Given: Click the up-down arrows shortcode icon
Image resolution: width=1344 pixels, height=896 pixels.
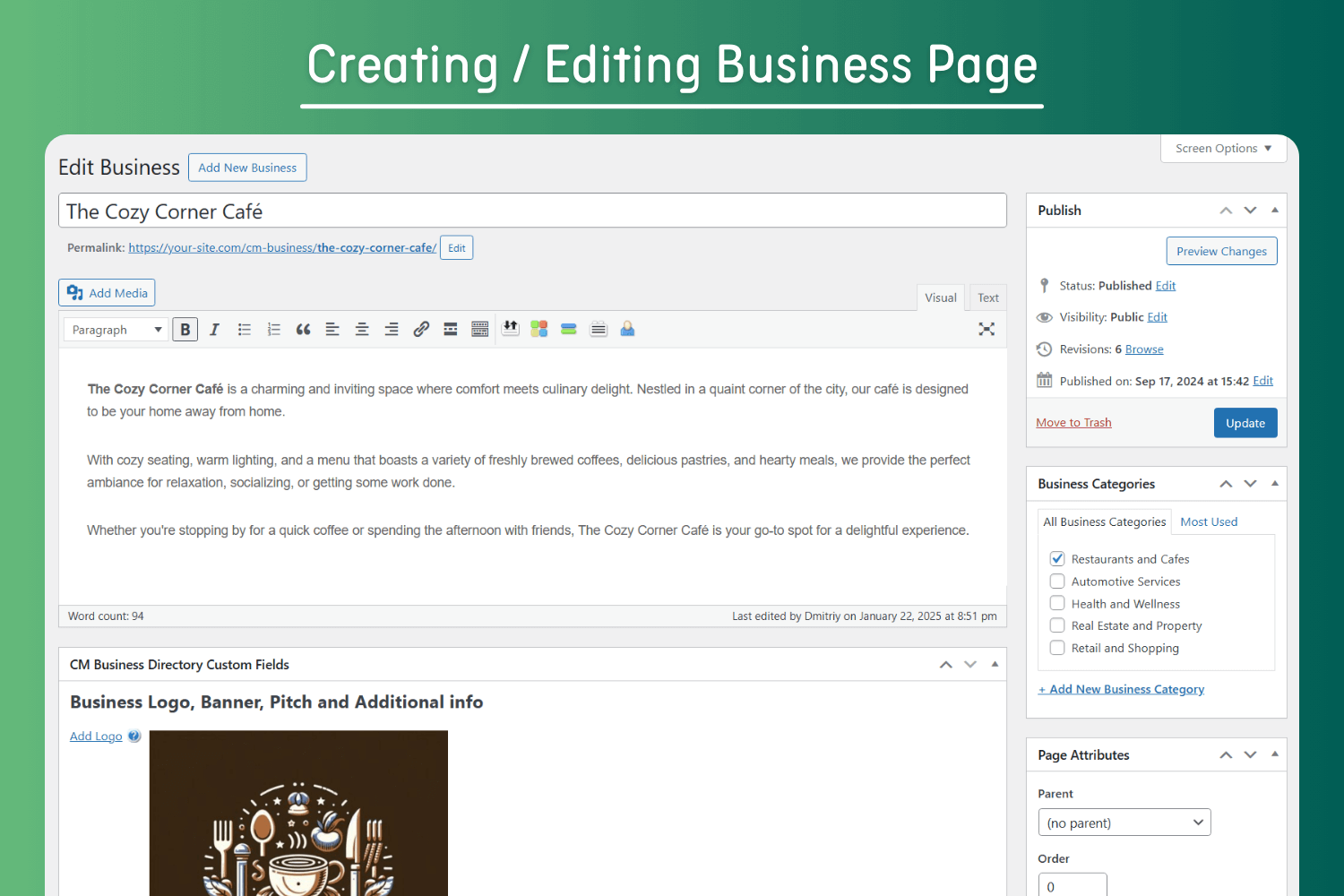Looking at the screenshot, I should (x=510, y=329).
